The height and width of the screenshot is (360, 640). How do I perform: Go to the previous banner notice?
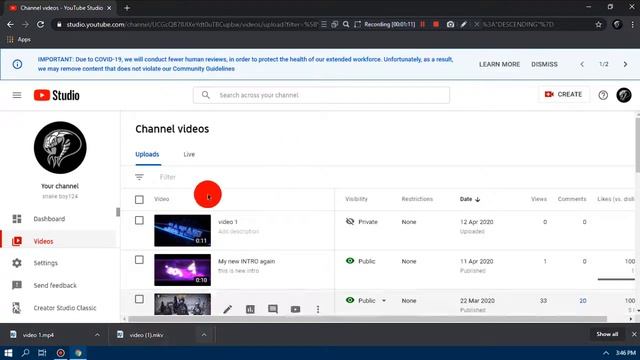(x=582, y=64)
